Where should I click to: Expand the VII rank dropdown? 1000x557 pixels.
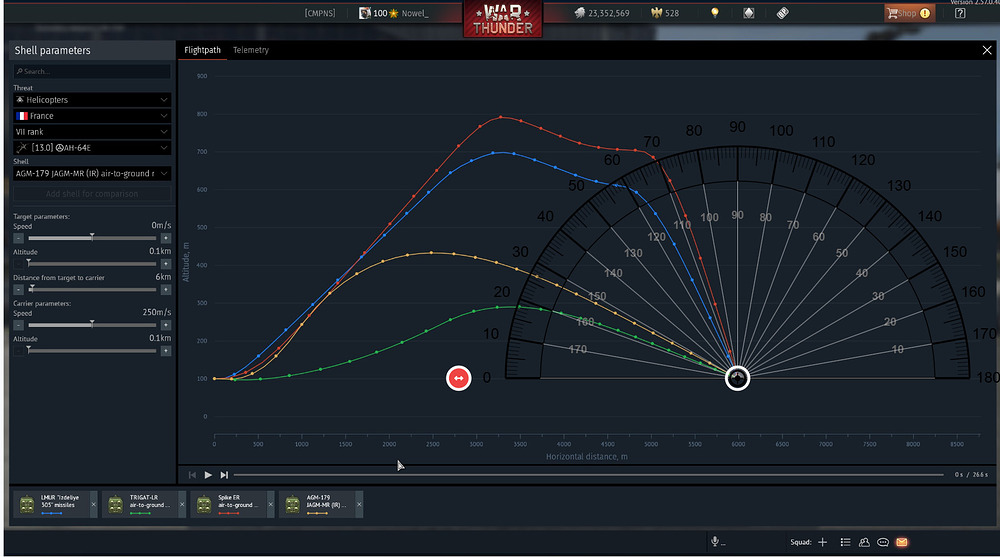click(92, 131)
